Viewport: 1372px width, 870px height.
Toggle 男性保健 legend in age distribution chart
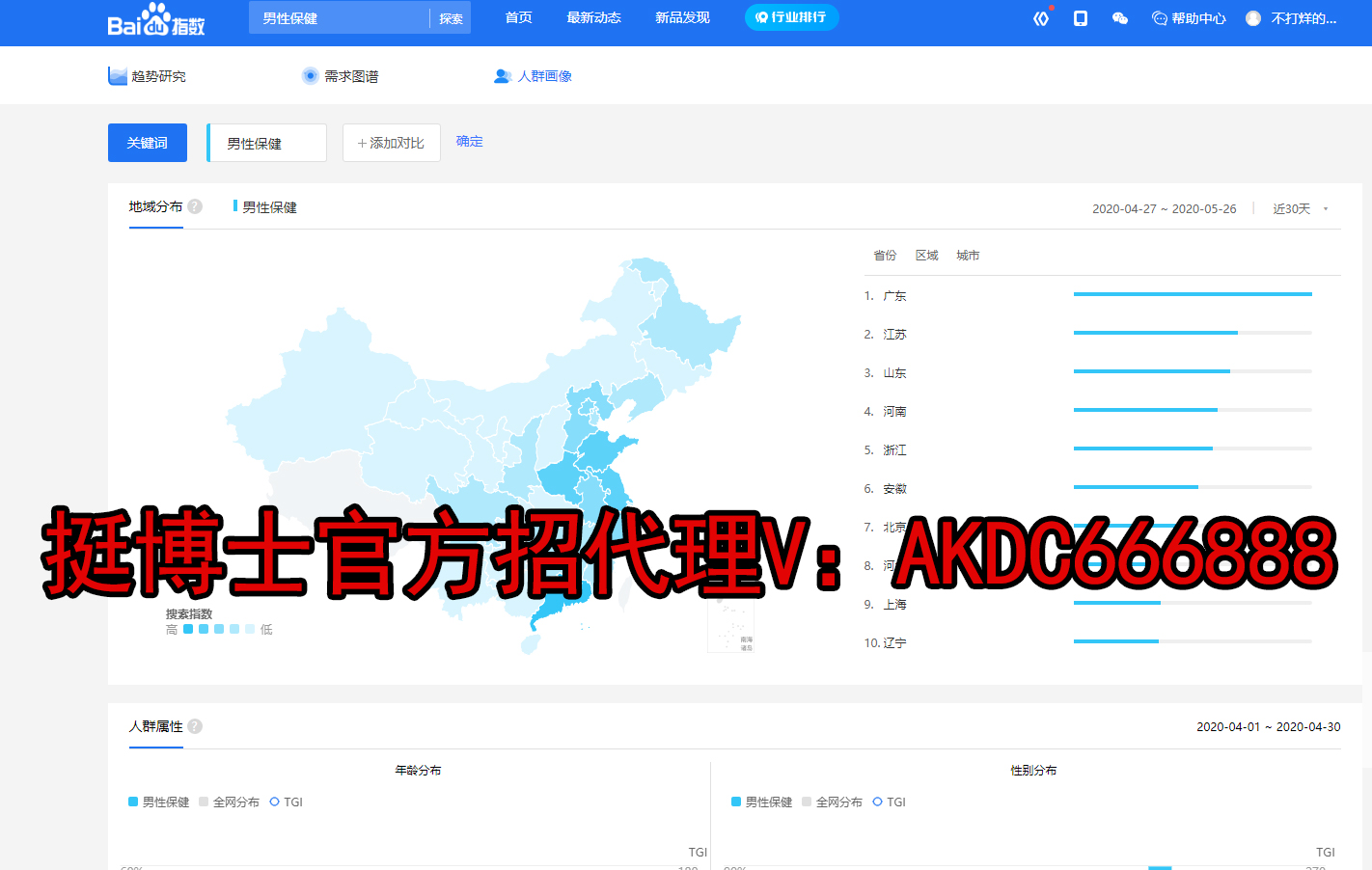[158, 802]
